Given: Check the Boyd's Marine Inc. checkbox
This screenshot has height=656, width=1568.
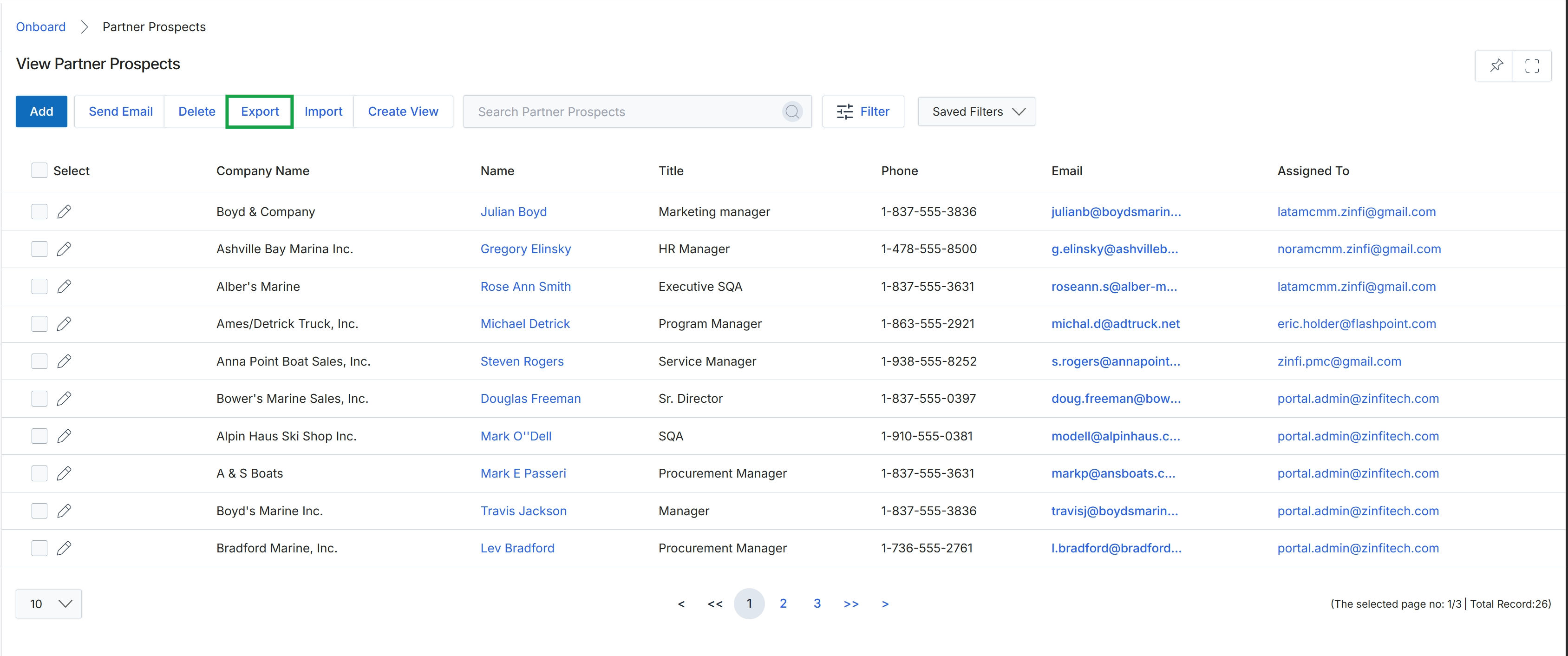Looking at the screenshot, I should tap(39, 511).
